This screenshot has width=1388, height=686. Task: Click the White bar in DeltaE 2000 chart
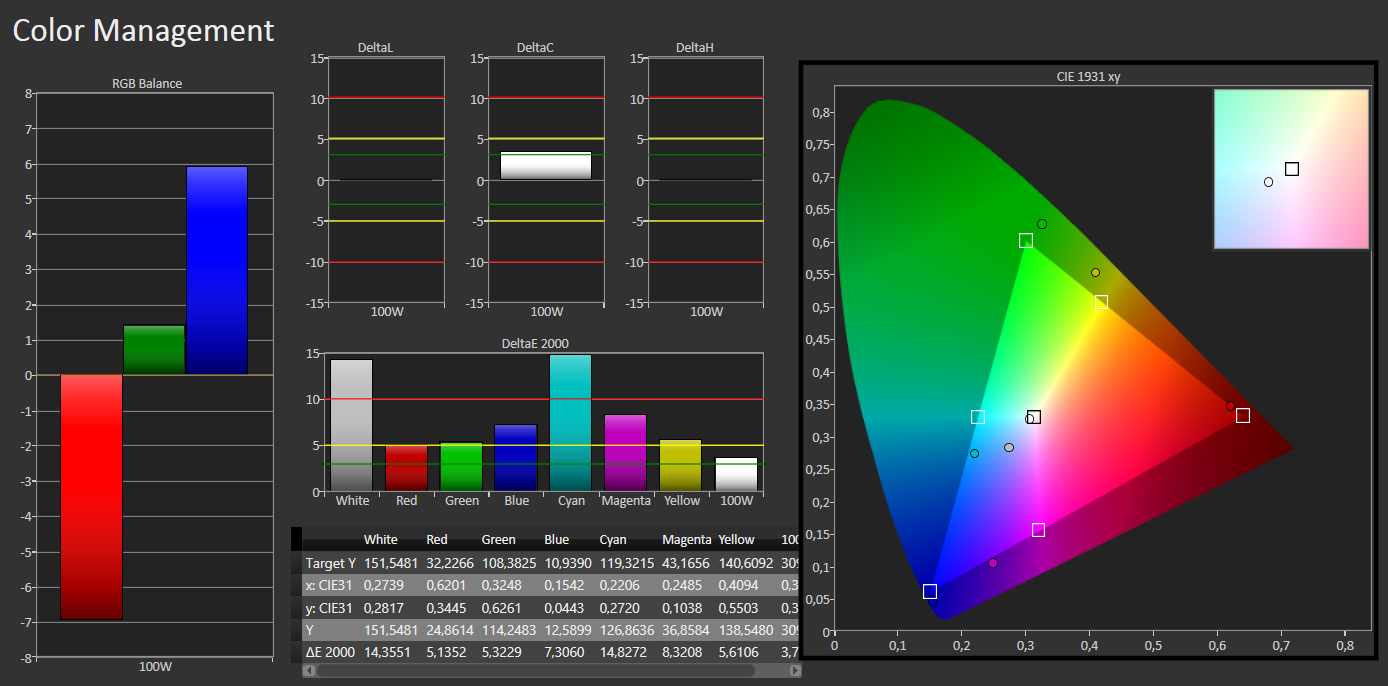(x=352, y=425)
